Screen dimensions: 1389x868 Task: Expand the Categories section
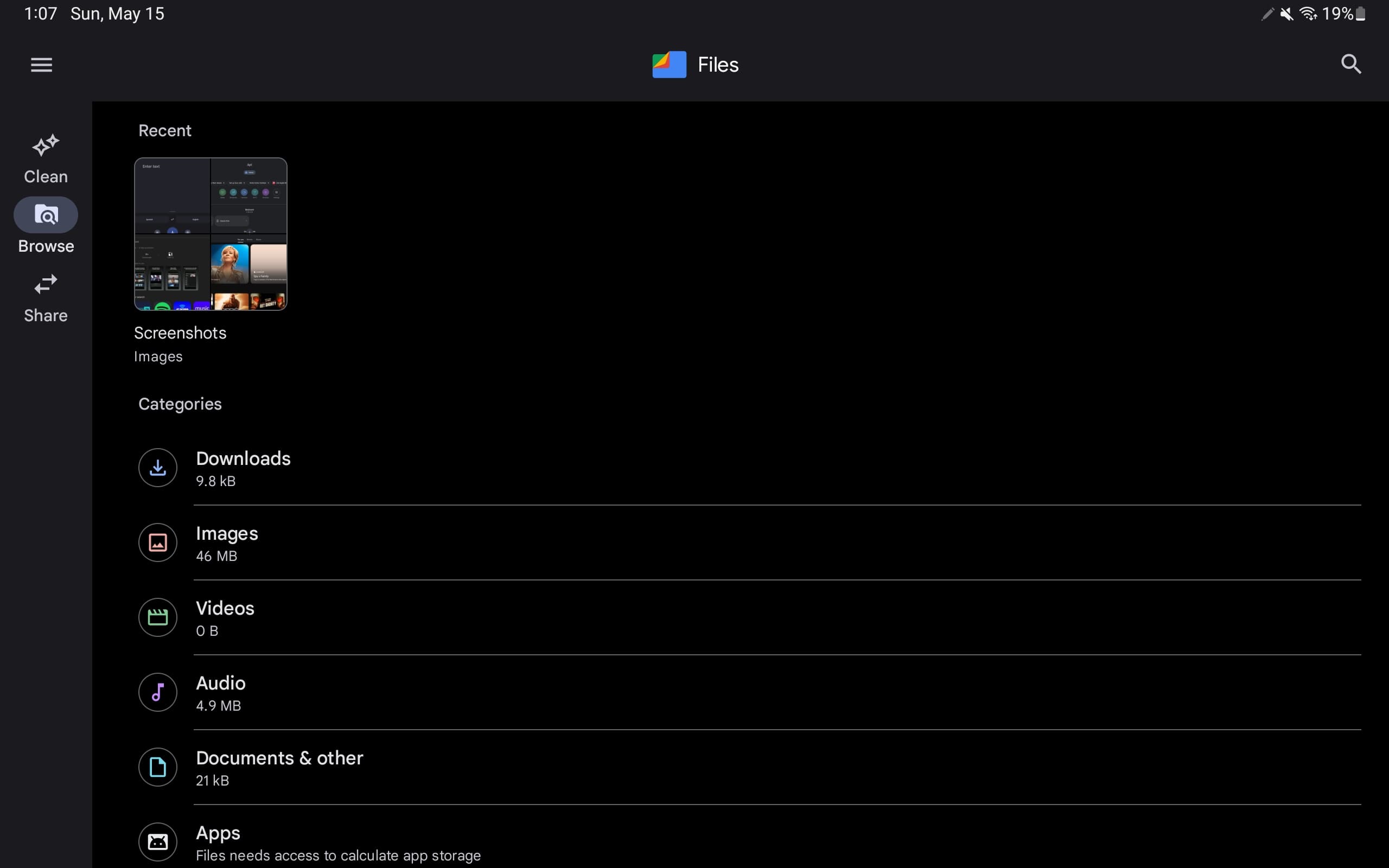click(x=179, y=403)
